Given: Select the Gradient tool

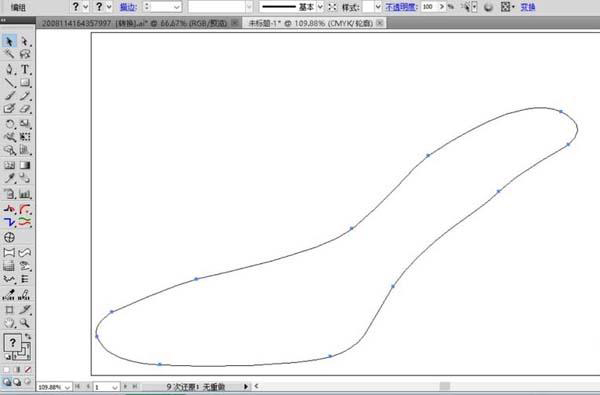Looking at the screenshot, I should point(25,165).
